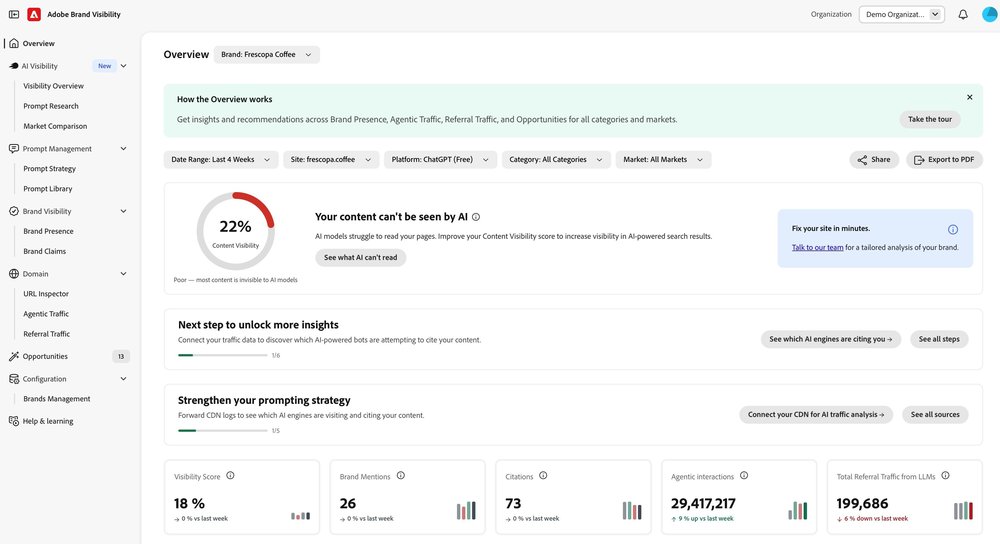Image resolution: width=1000 pixels, height=544 pixels.
Task: Click the Total Referral Traffic mini chart
Action: tap(963, 510)
